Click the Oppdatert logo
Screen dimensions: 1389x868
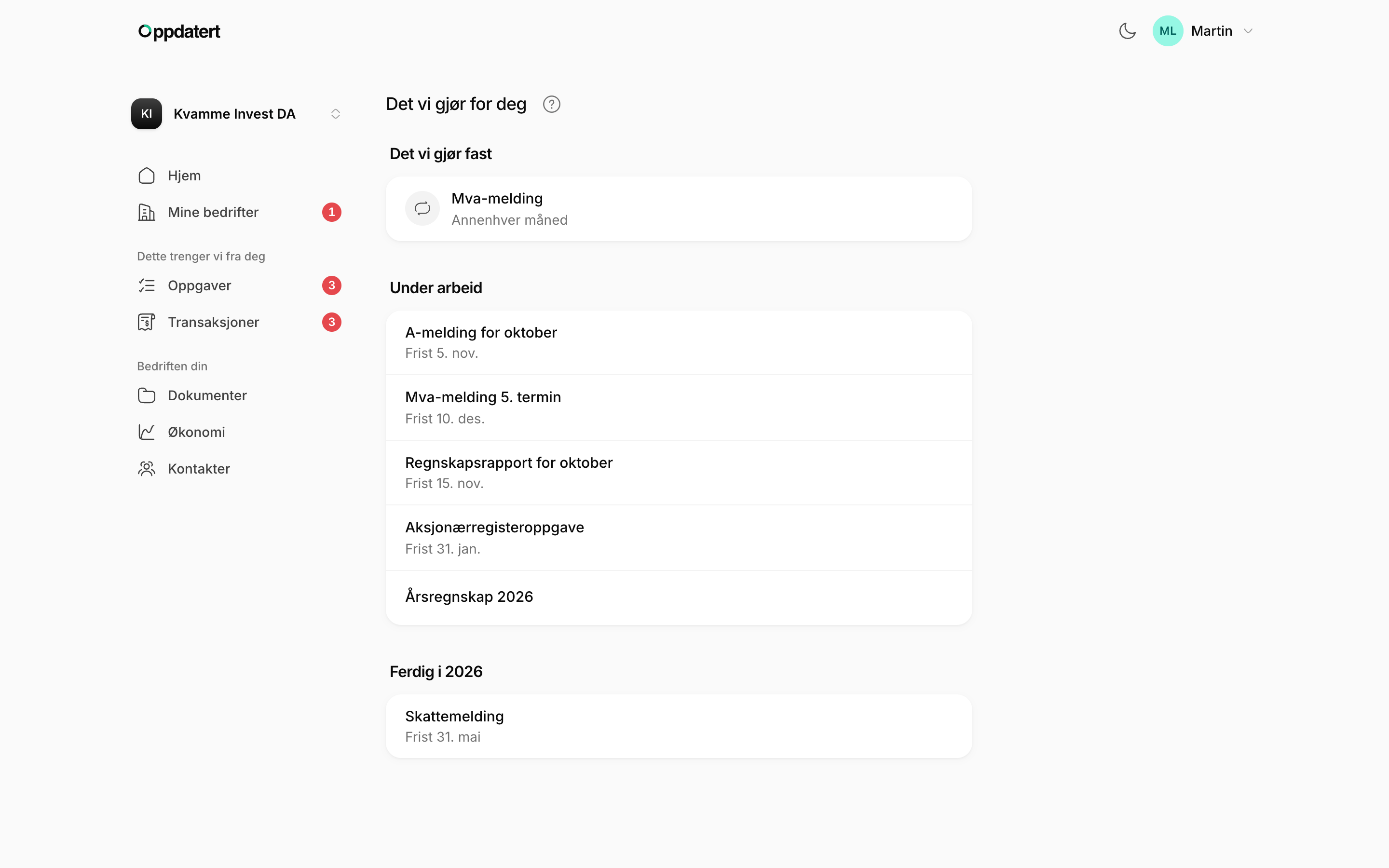tap(179, 31)
